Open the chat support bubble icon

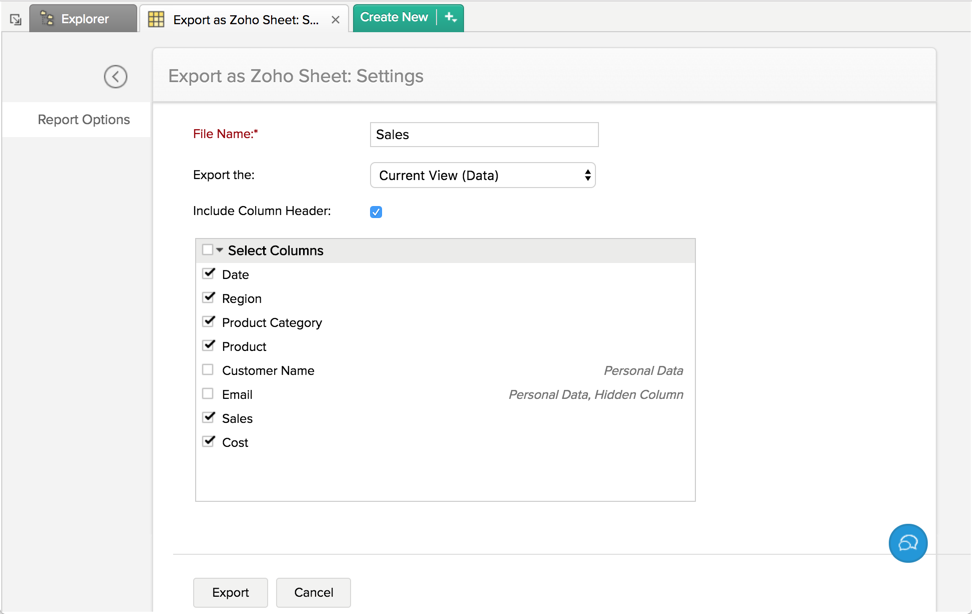pos(907,543)
